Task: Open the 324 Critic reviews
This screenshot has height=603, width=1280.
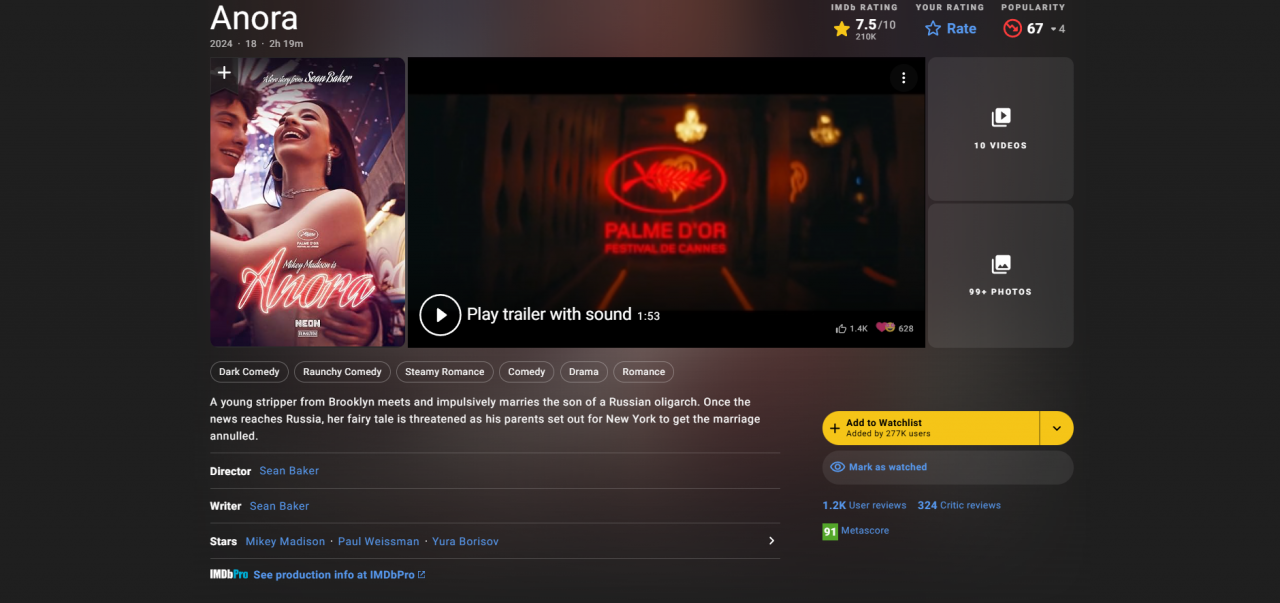Action: [x=959, y=505]
